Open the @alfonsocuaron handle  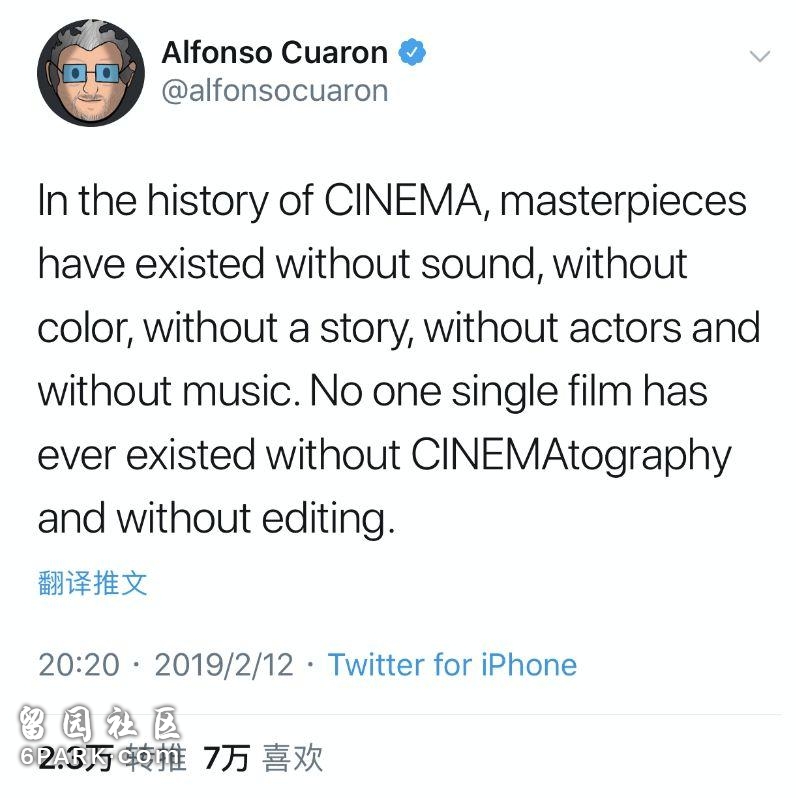coord(275,91)
